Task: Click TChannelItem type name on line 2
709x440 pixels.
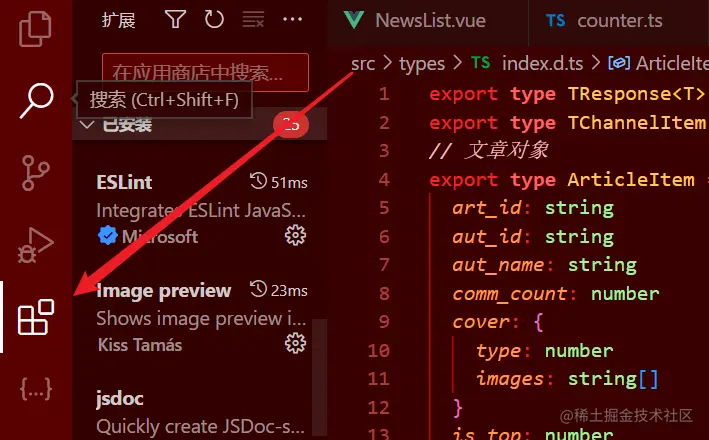Action: 637,123
